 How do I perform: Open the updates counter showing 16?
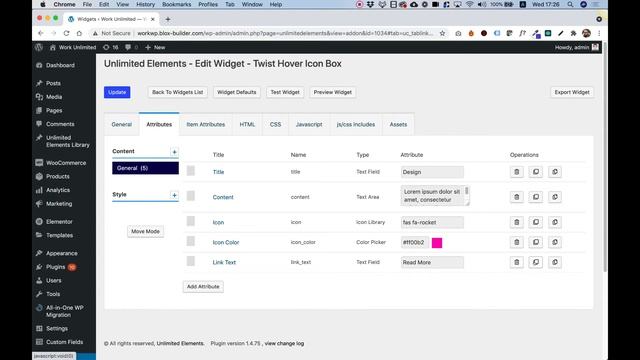[111, 47]
